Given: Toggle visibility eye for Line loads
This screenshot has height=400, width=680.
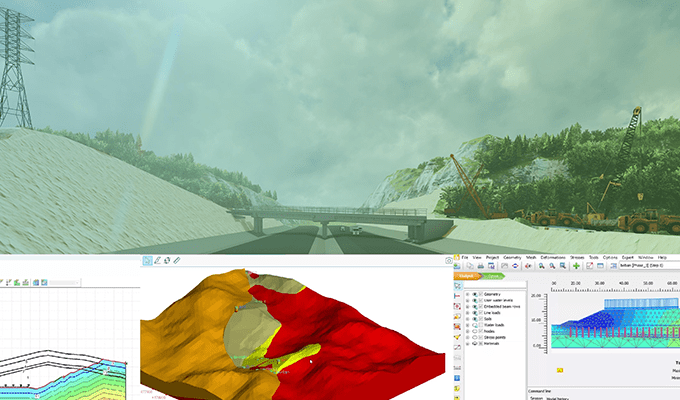Looking at the screenshot, I should [476, 311].
